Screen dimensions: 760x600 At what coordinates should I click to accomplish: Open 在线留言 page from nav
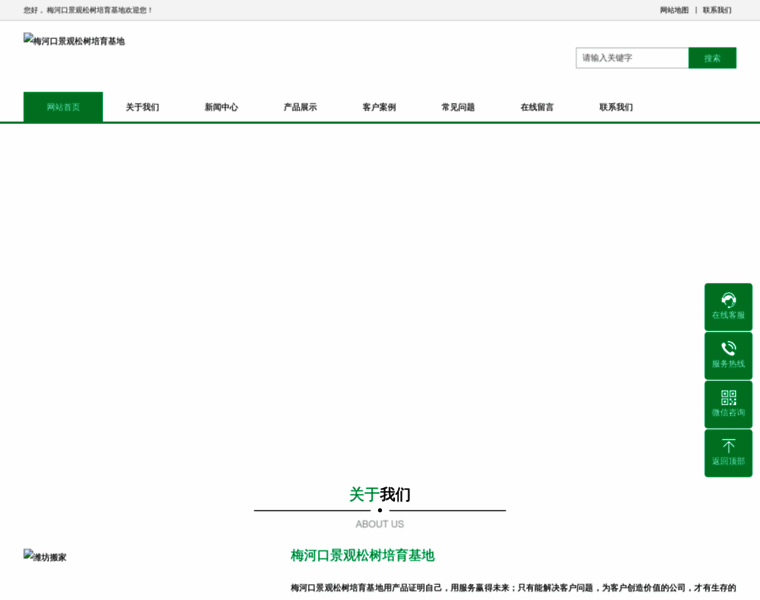tap(537, 107)
